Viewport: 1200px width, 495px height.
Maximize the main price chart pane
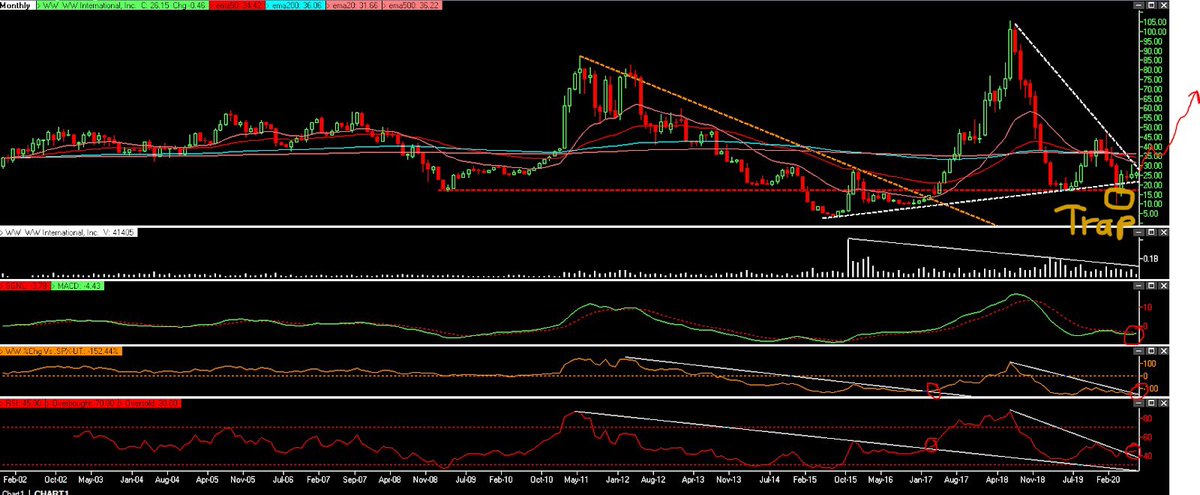tap(1151, 5)
